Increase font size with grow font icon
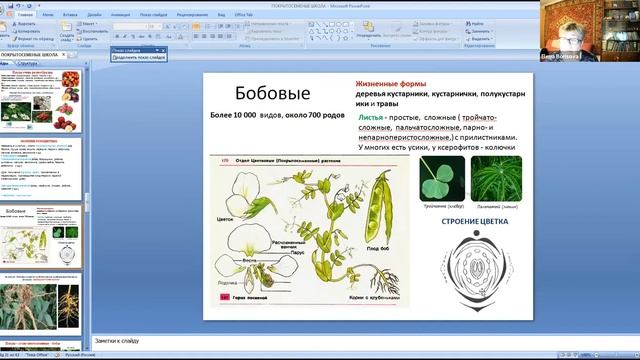 (167, 27)
